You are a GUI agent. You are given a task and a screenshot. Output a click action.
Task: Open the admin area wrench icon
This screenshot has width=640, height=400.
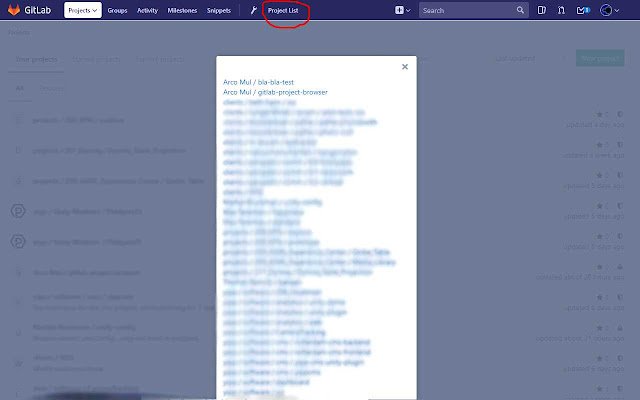[x=253, y=10]
